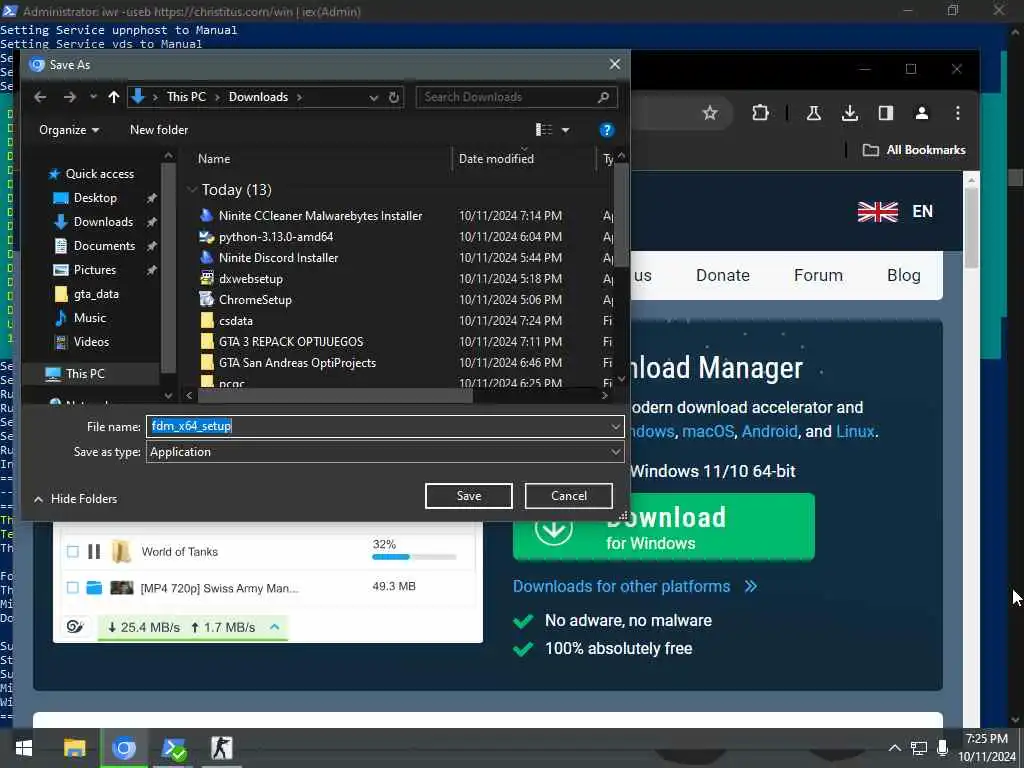Collapse the Today (13) group
1024x768 pixels.
pyautogui.click(x=192, y=190)
